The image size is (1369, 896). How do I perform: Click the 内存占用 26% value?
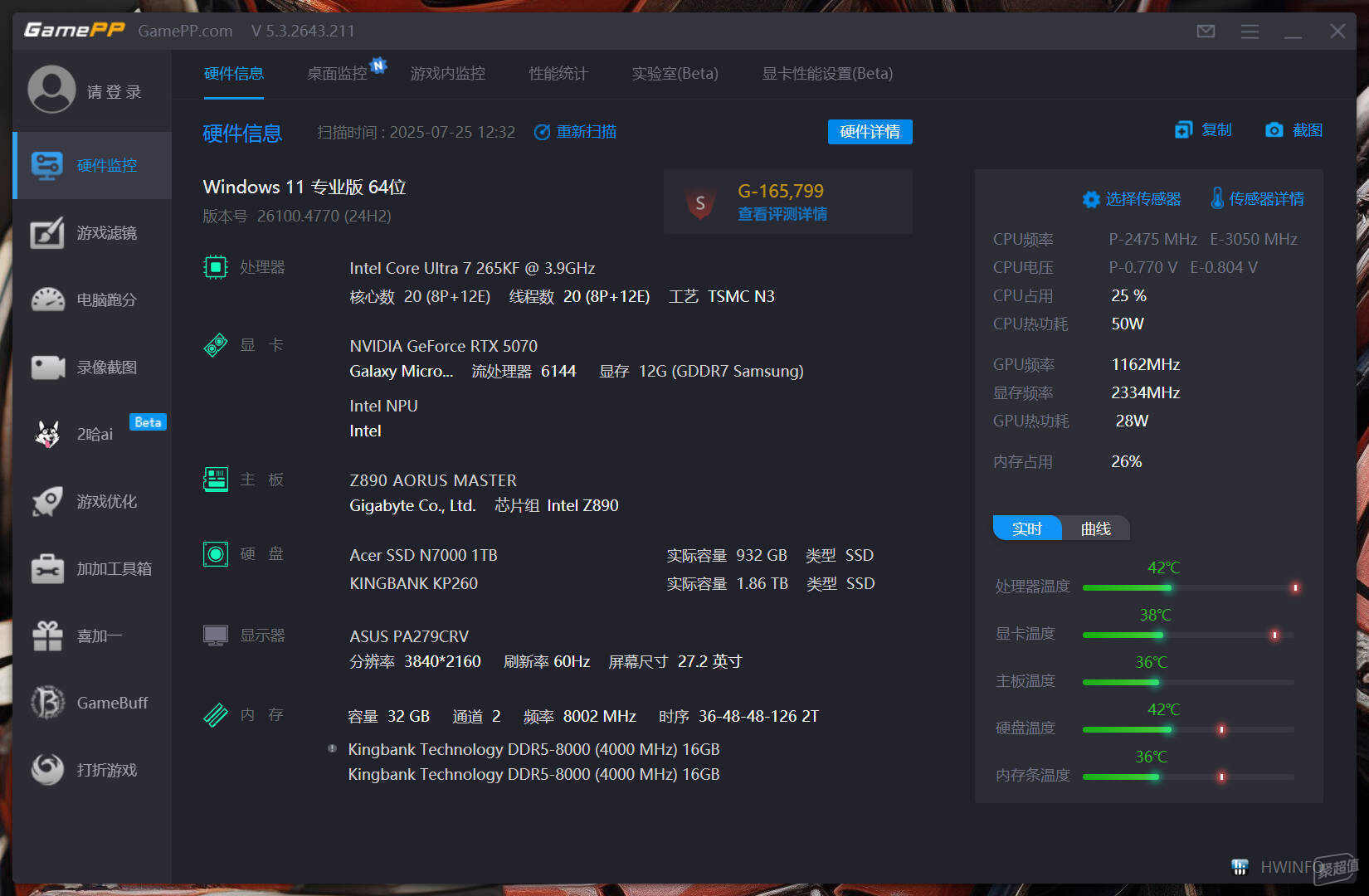click(1127, 461)
